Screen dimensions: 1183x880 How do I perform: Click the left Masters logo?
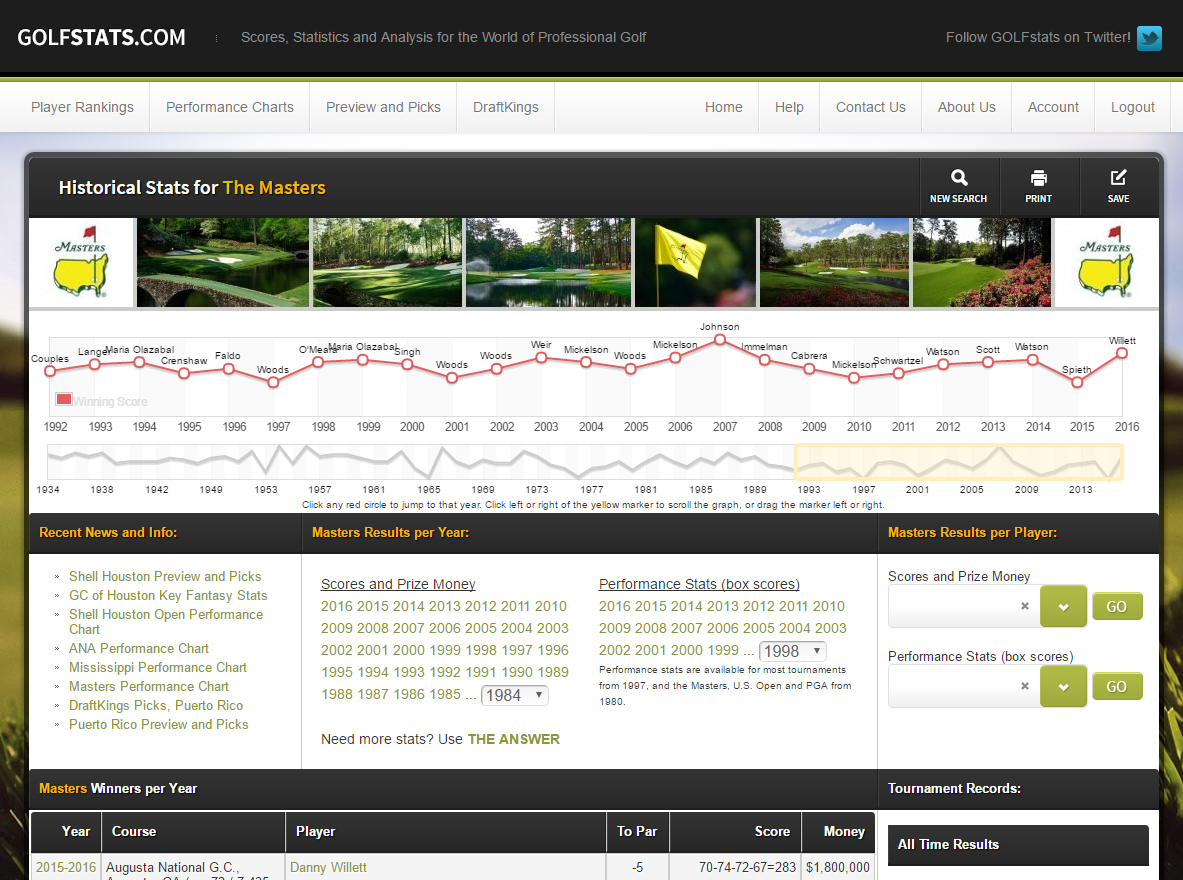(81, 263)
